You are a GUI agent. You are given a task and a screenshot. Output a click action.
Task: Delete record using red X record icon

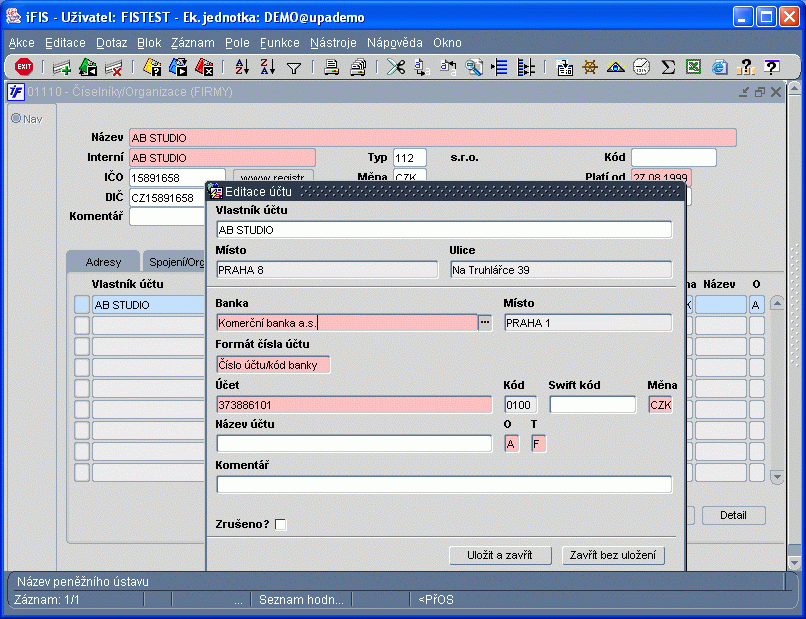click(113, 67)
